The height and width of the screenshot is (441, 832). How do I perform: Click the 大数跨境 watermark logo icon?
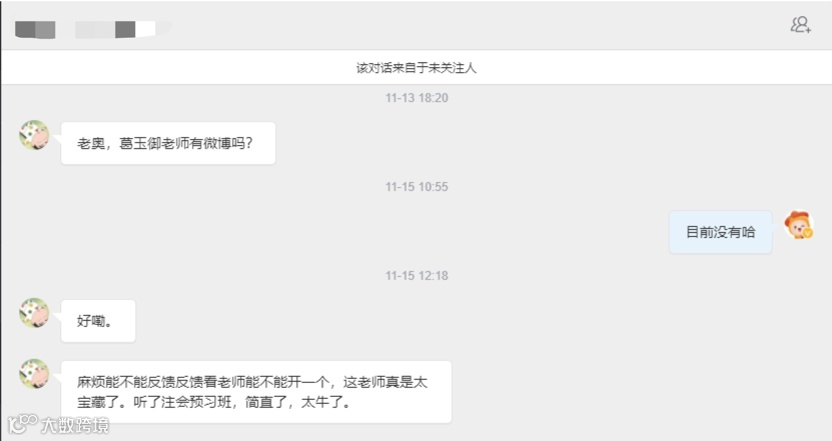click(x=22, y=424)
